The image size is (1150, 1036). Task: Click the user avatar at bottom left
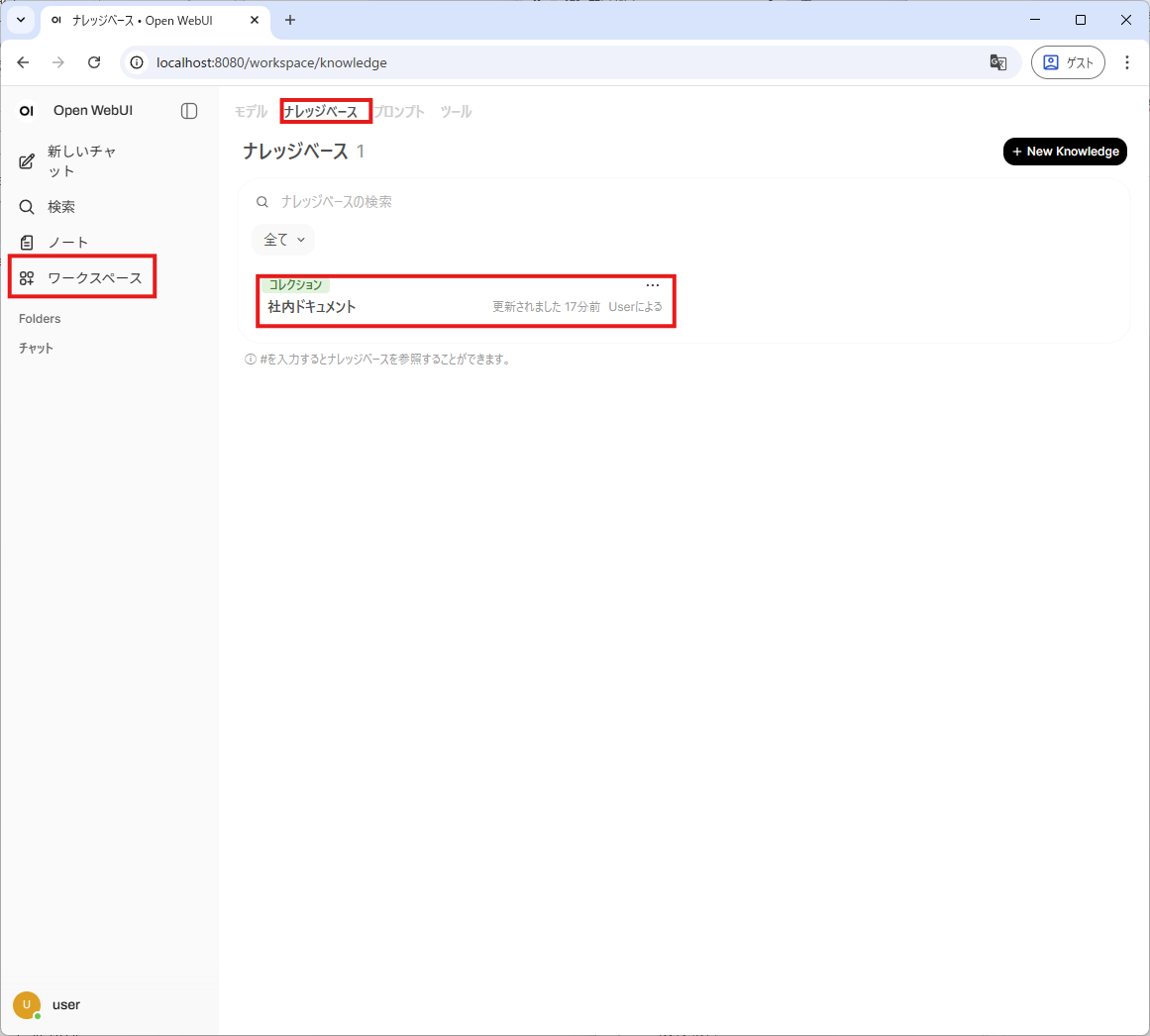point(27,1004)
